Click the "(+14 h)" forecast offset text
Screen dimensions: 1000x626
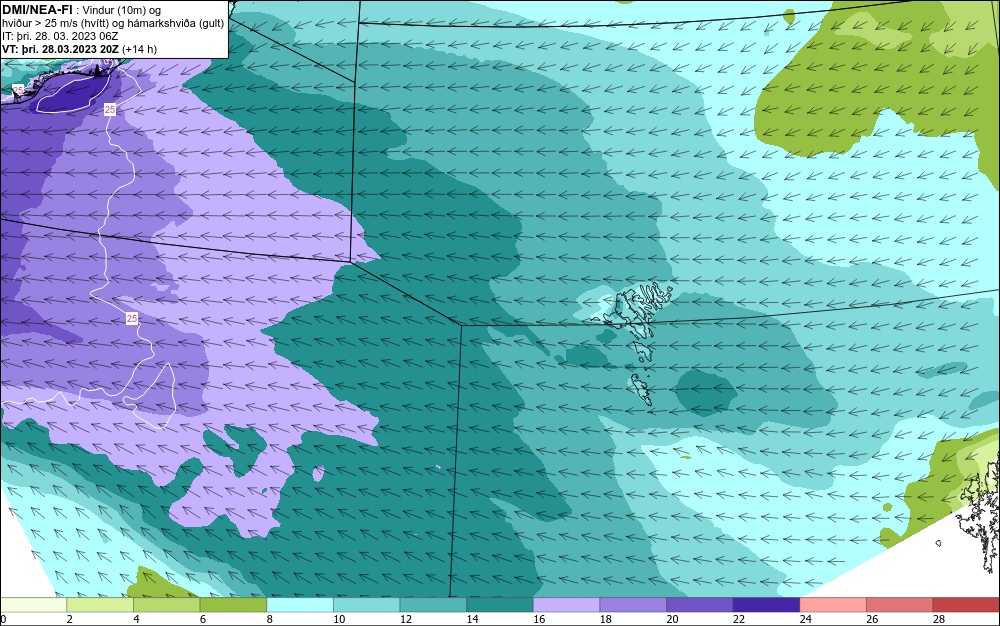[139, 49]
